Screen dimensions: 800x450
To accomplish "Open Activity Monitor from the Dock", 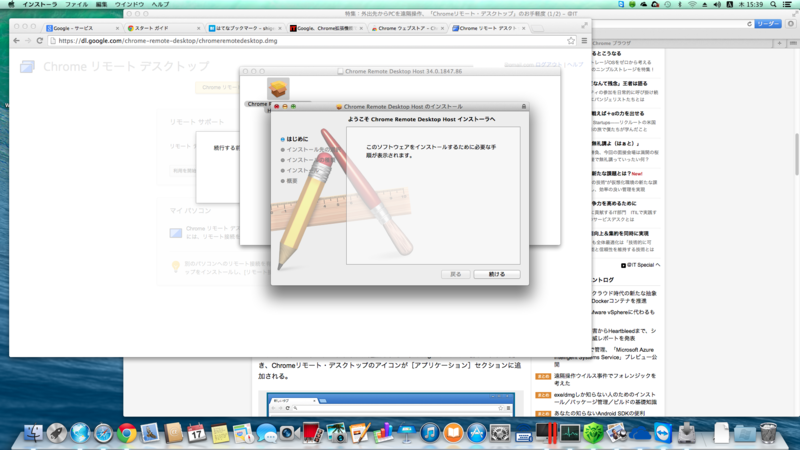I will 570,433.
